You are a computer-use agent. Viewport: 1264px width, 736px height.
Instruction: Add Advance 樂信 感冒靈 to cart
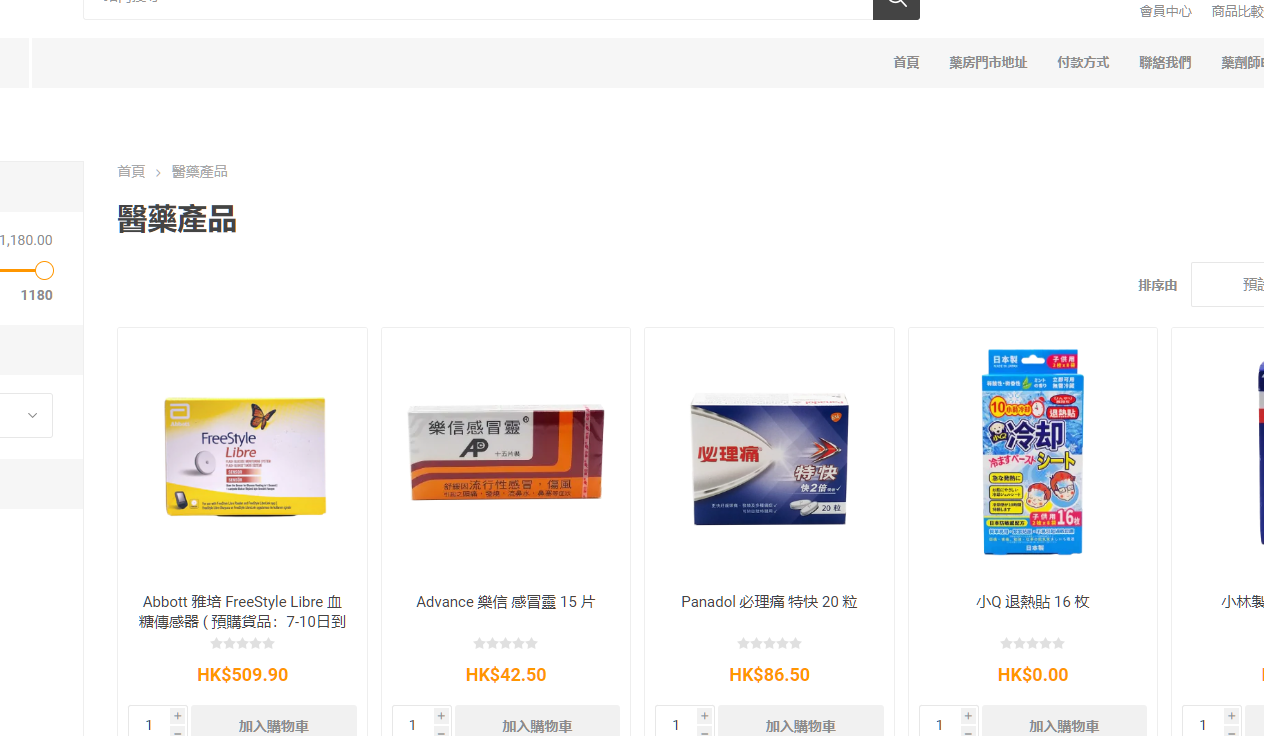(x=537, y=721)
